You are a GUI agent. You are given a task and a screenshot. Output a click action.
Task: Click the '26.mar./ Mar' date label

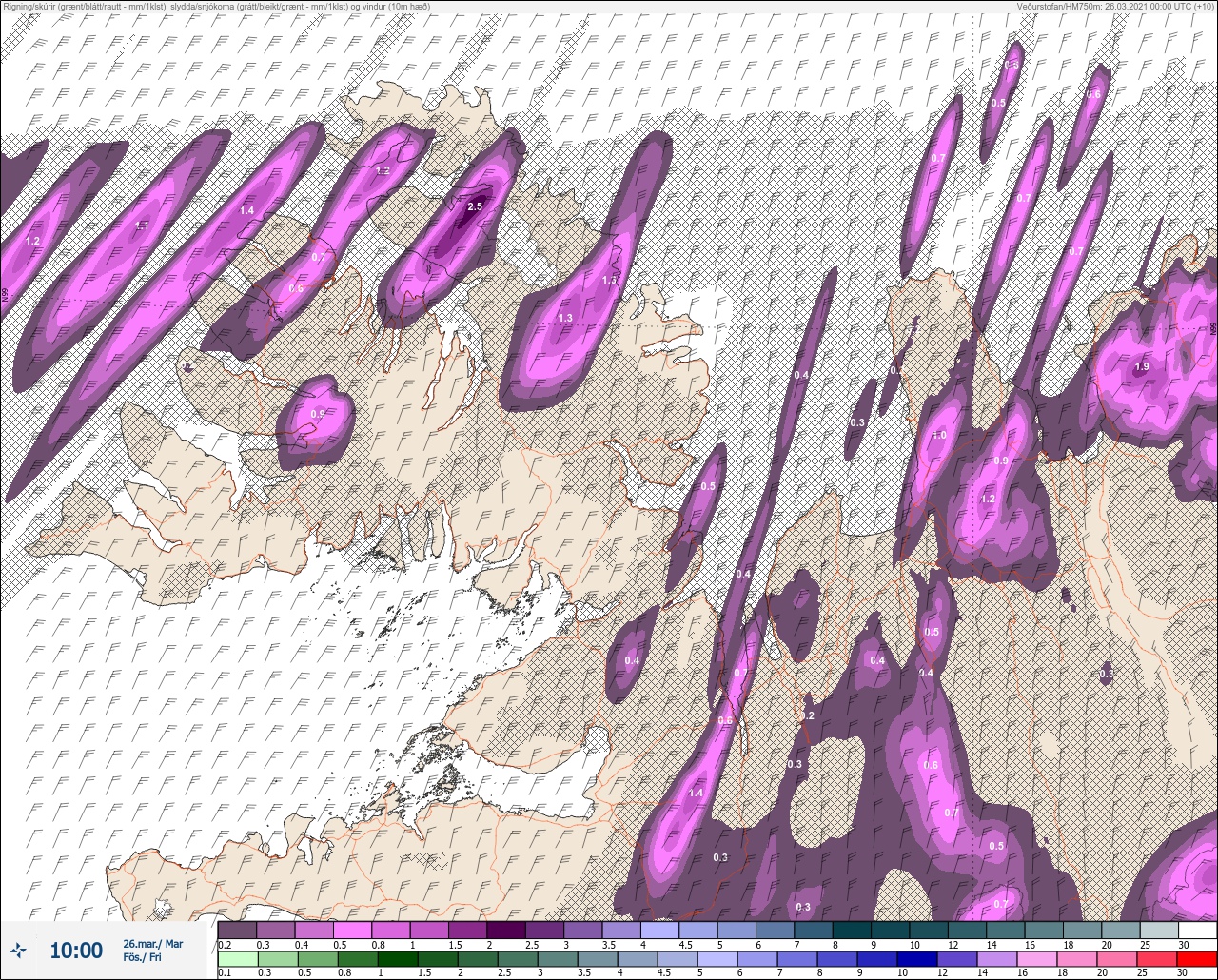[153, 943]
